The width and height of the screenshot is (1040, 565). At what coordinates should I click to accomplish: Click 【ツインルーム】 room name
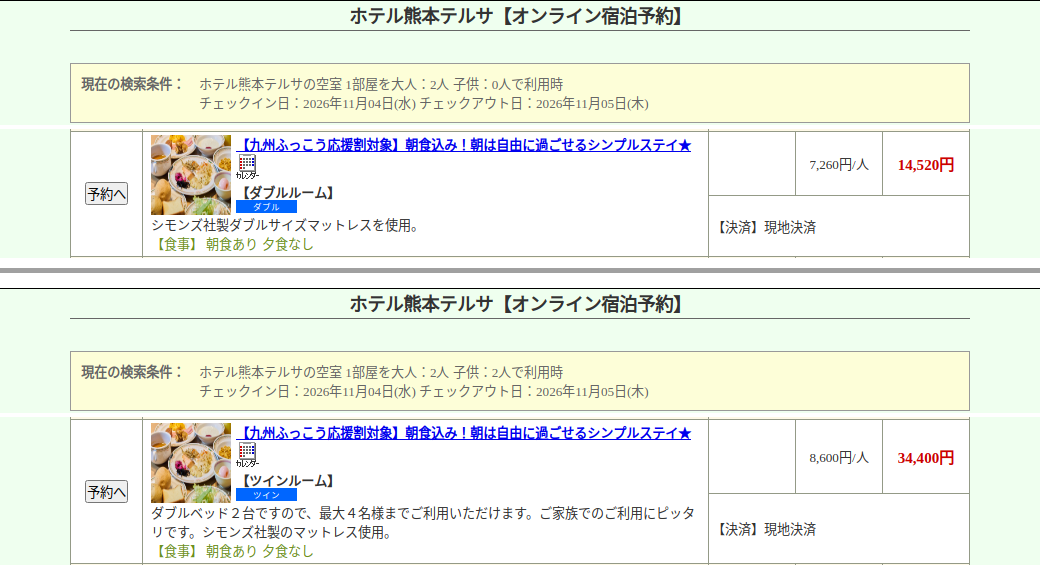click(287, 481)
